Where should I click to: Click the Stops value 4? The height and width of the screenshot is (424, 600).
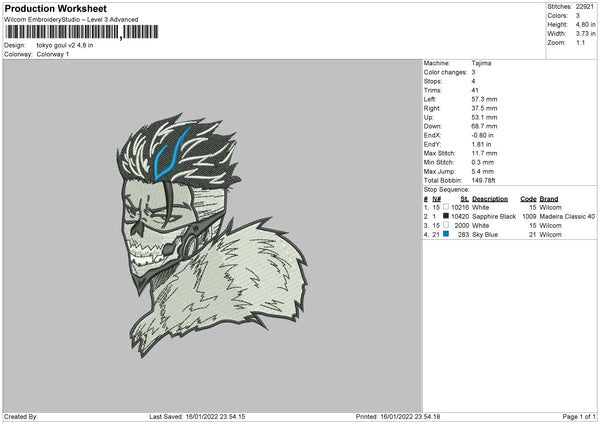tap(473, 81)
